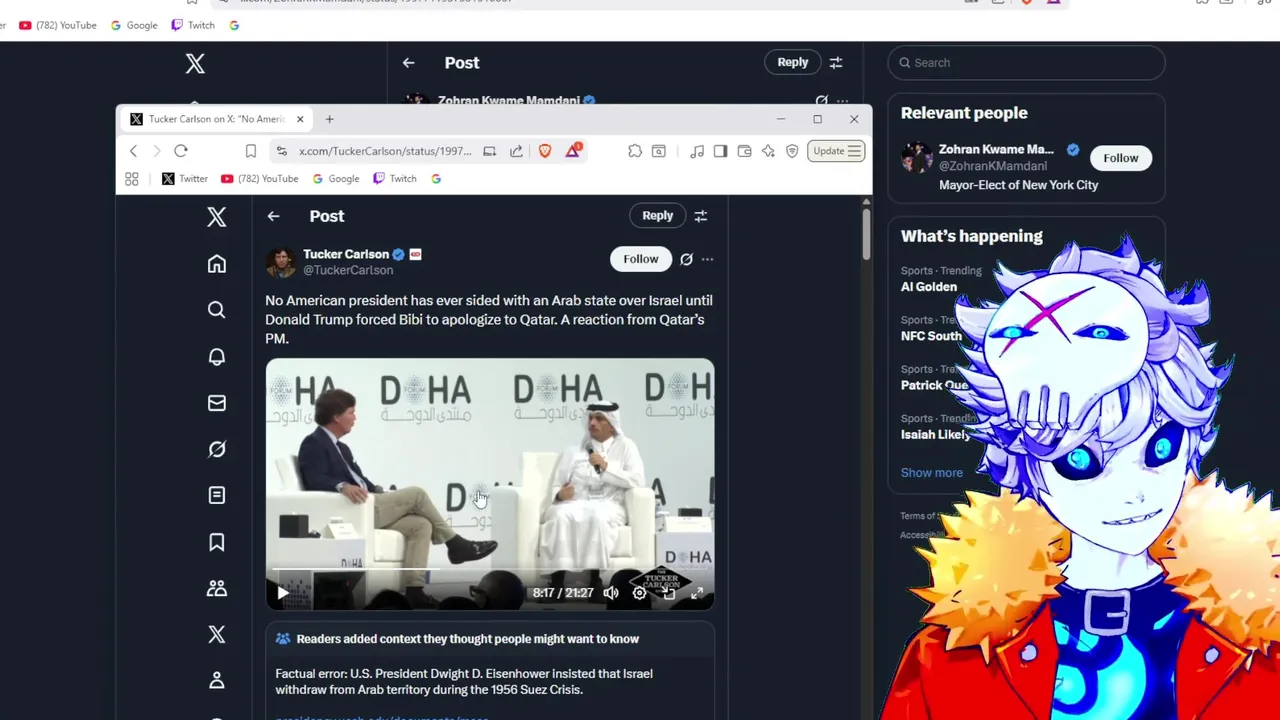Open Bookmarks icon in X sidebar
This screenshot has height=720, width=1280.
(x=217, y=542)
